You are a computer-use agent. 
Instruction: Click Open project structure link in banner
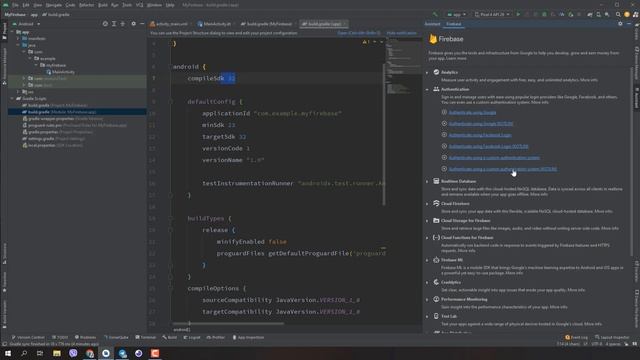(x=358, y=33)
